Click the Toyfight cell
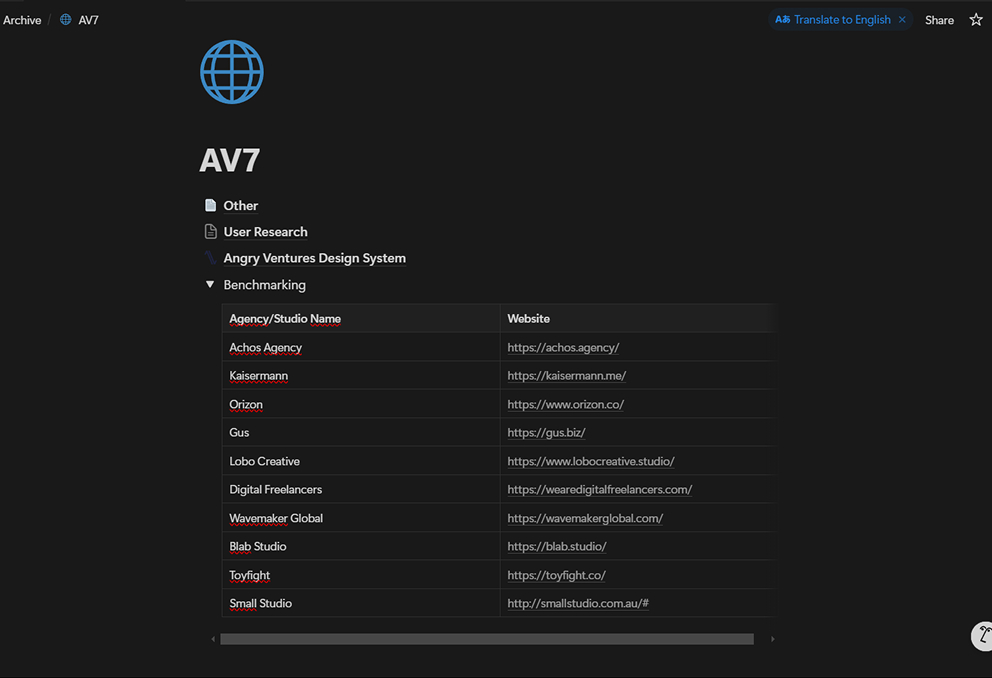The width and height of the screenshot is (992, 678). tap(361, 575)
